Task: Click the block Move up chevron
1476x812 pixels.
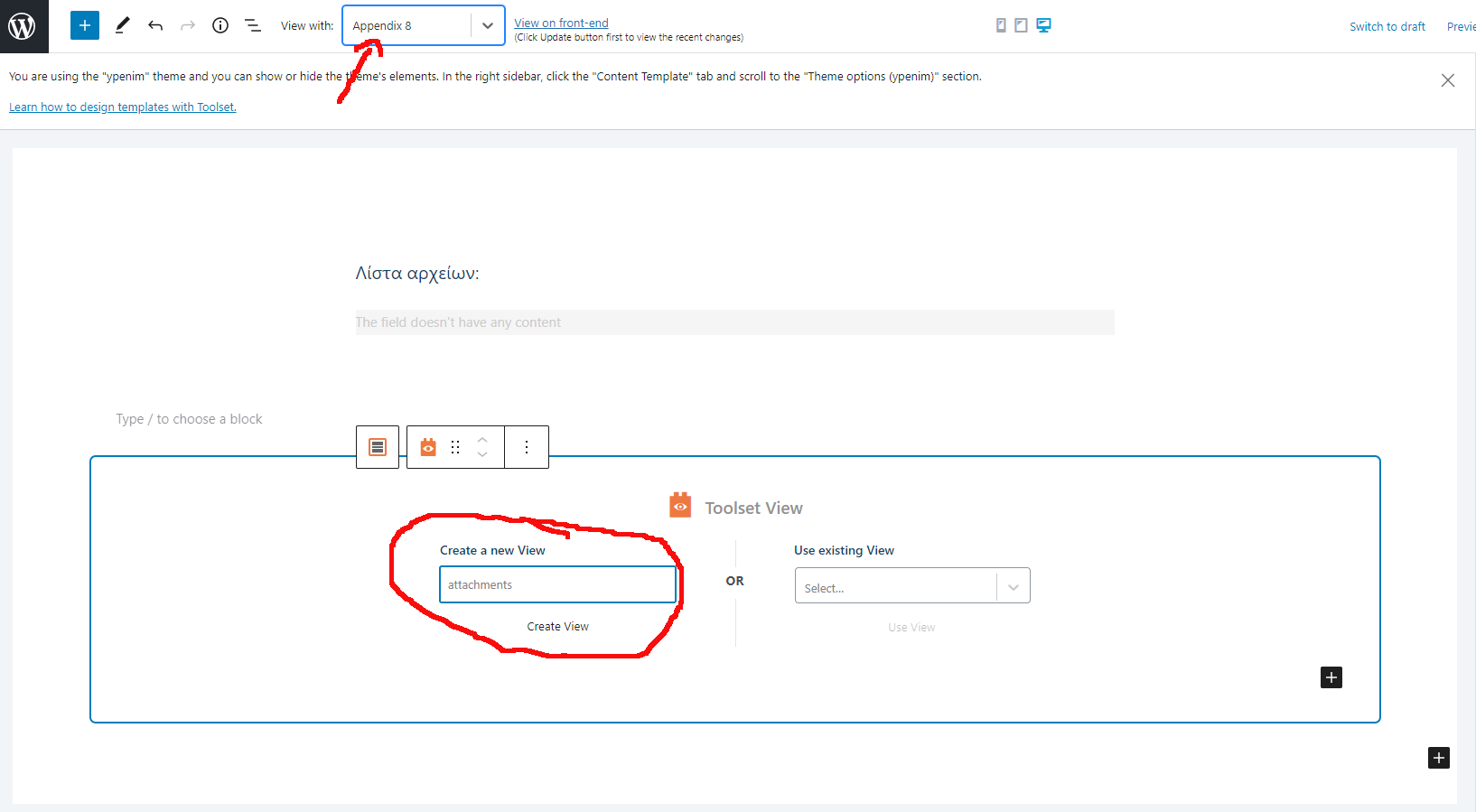Action: [x=482, y=439]
